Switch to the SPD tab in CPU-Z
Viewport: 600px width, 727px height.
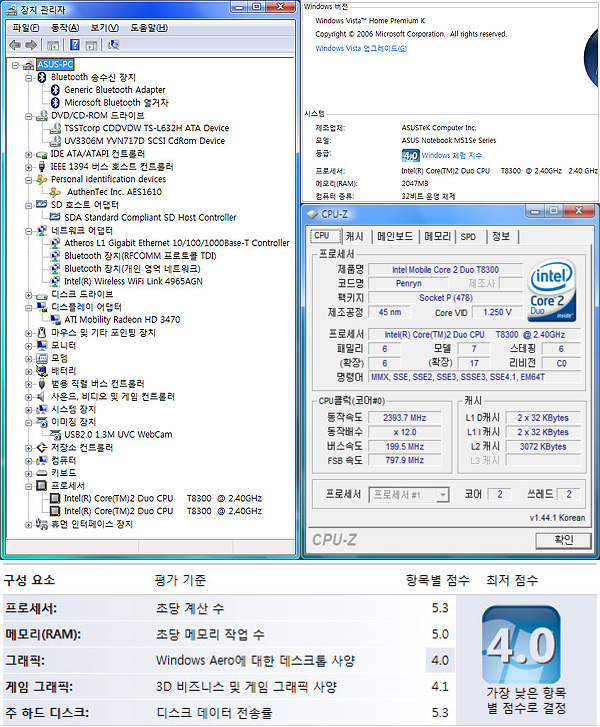click(x=468, y=236)
